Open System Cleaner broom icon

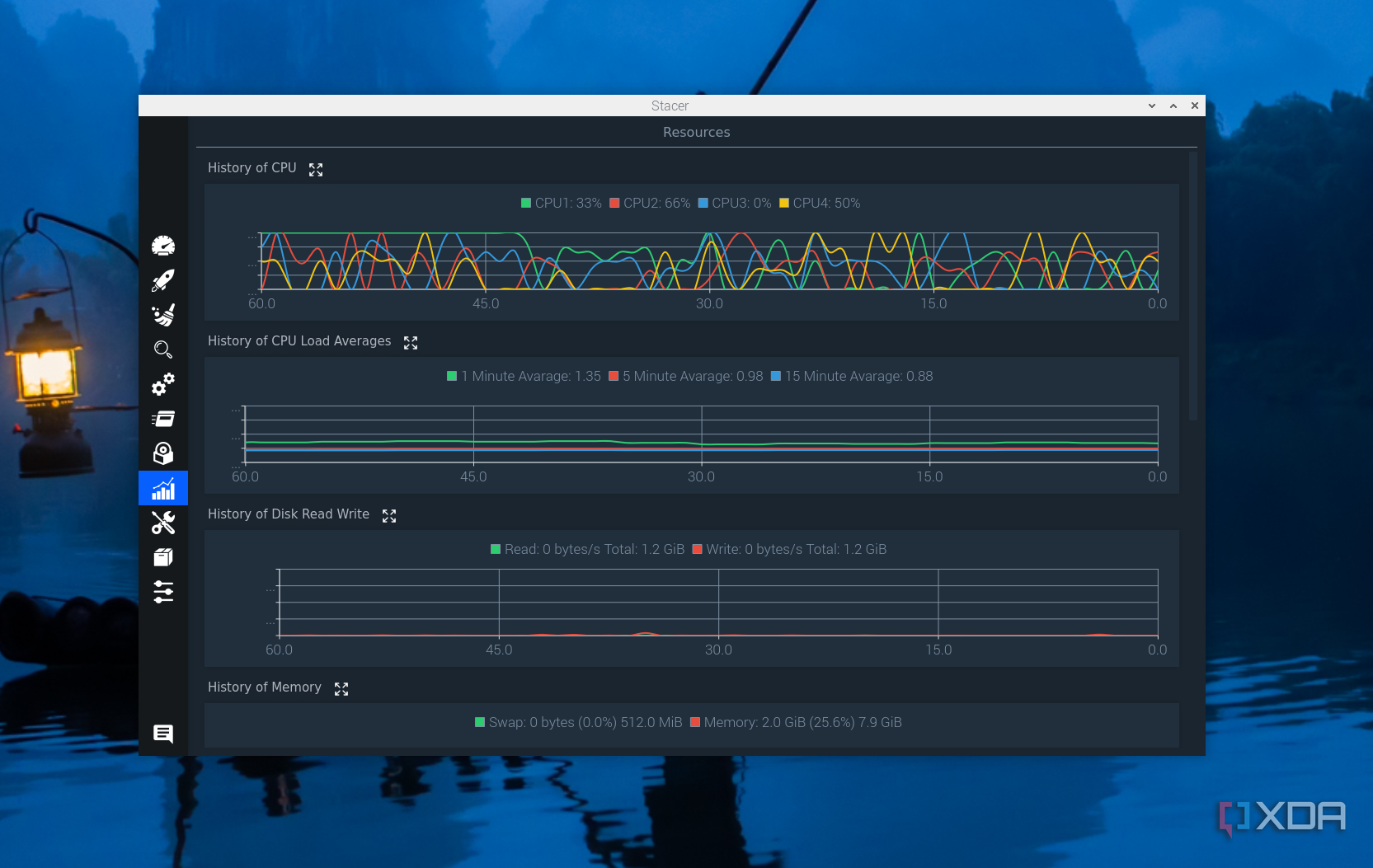coord(163,315)
